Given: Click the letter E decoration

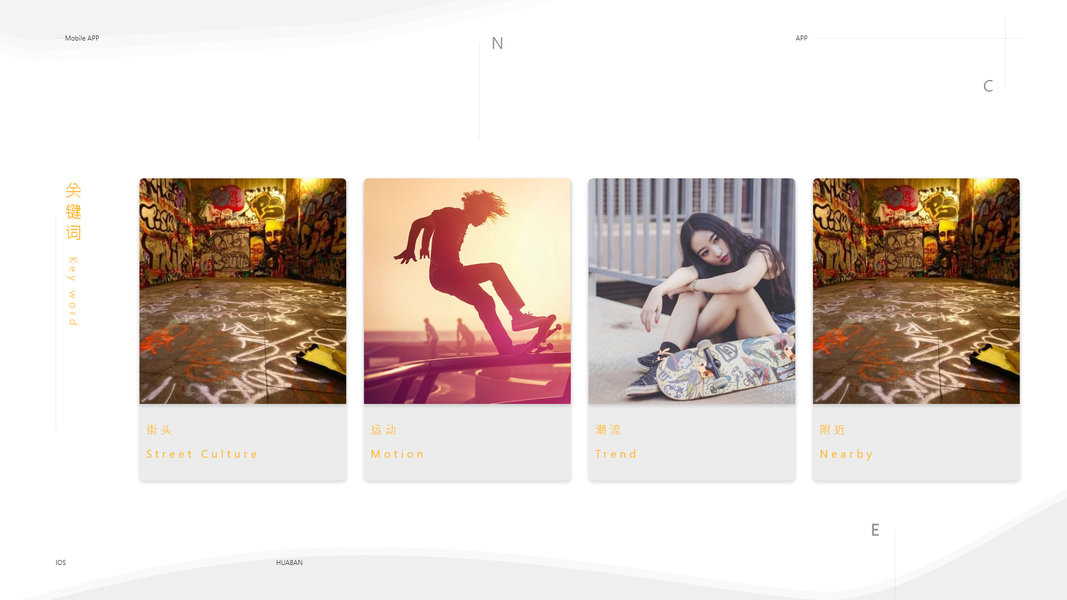Looking at the screenshot, I should tap(875, 530).
